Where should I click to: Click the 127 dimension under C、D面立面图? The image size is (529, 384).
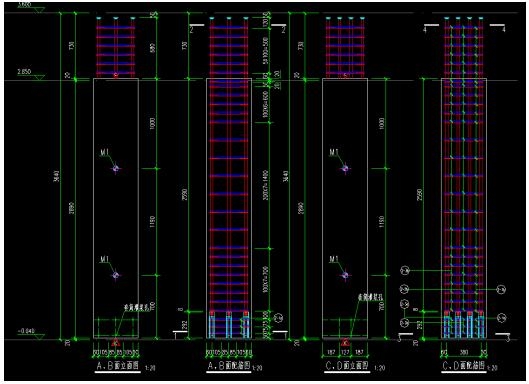click(x=345, y=352)
